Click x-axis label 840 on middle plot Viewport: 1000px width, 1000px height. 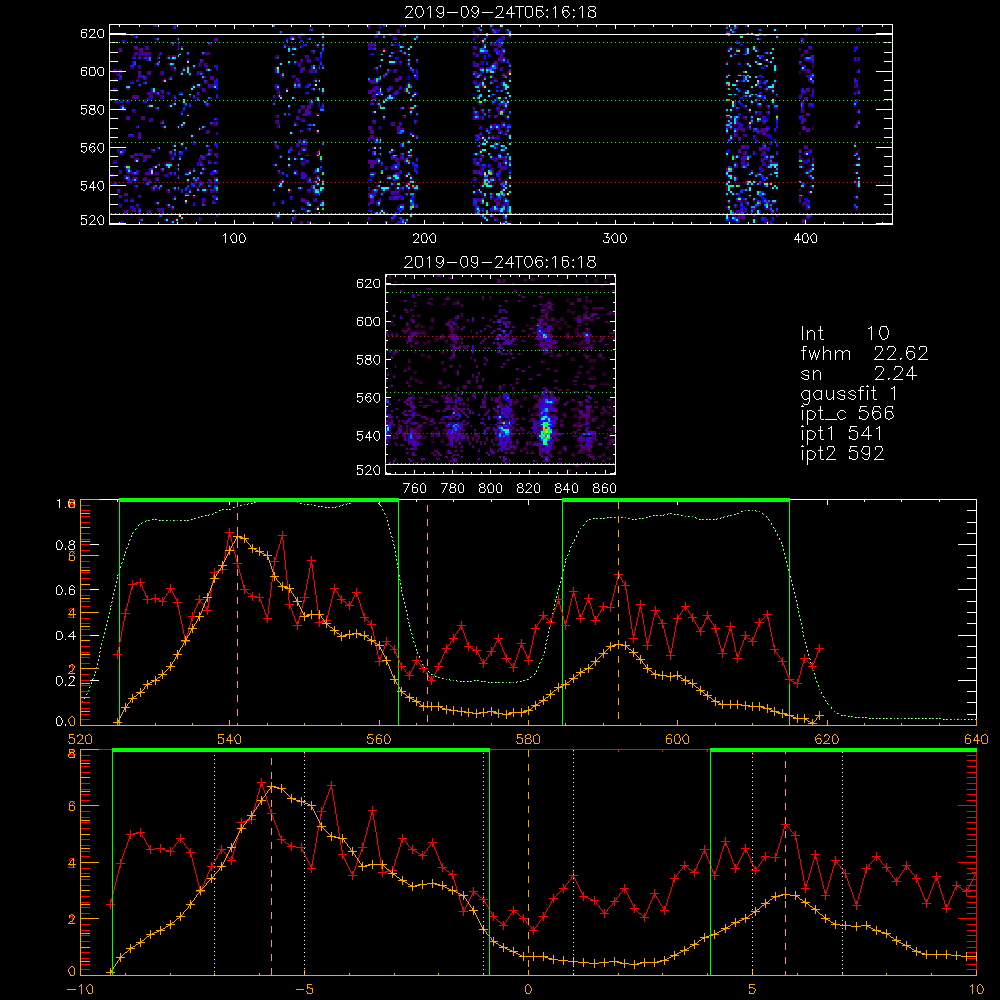tap(566, 489)
